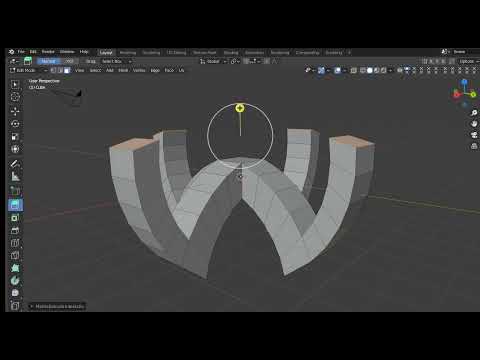Switch to the Modeling workspace tab
Image resolution: width=480 pixels, height=360 pixels.
click(128, 52)
